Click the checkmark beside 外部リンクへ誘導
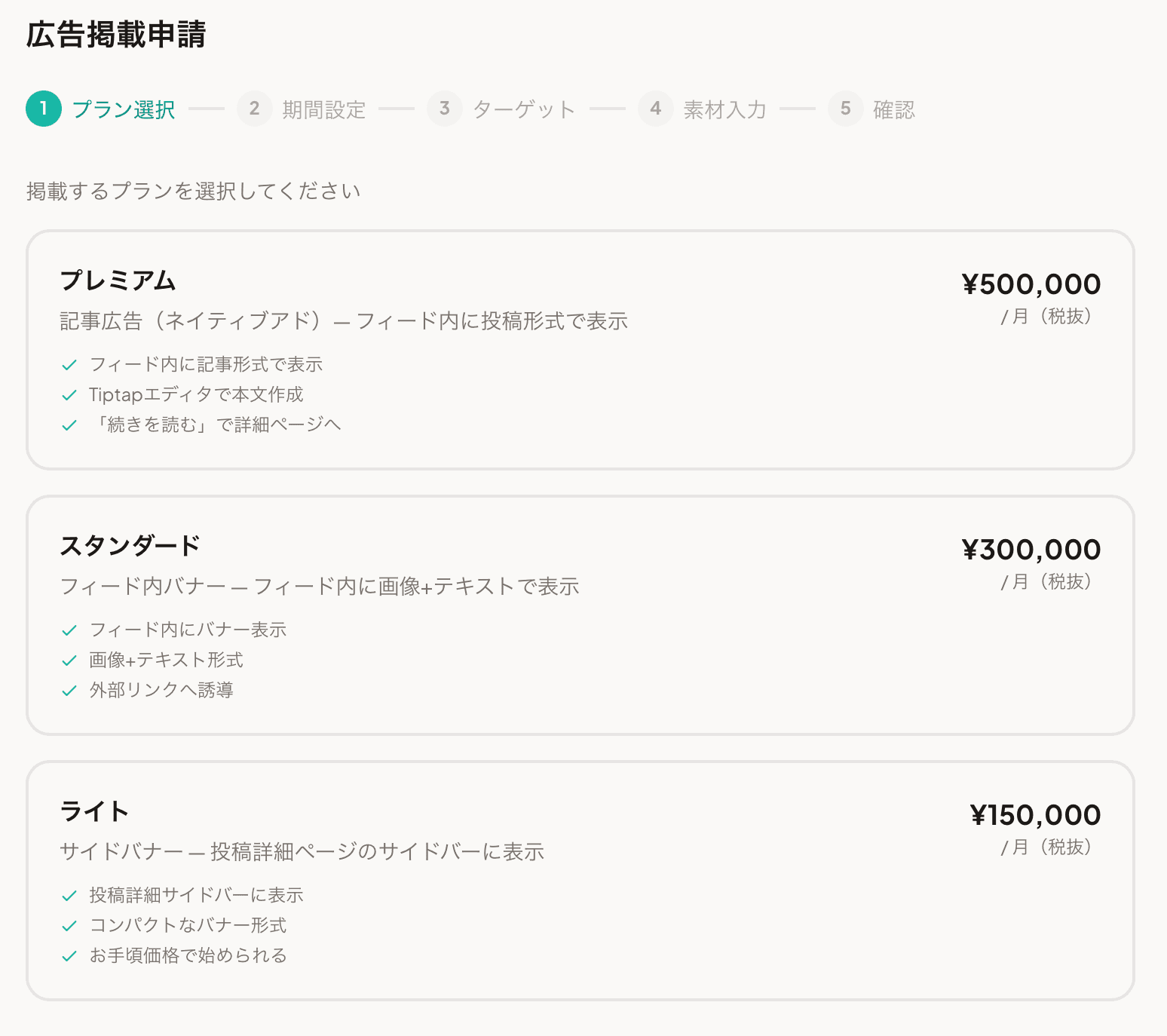The width and height of the screenshot is (1167, 1036). 69,690
